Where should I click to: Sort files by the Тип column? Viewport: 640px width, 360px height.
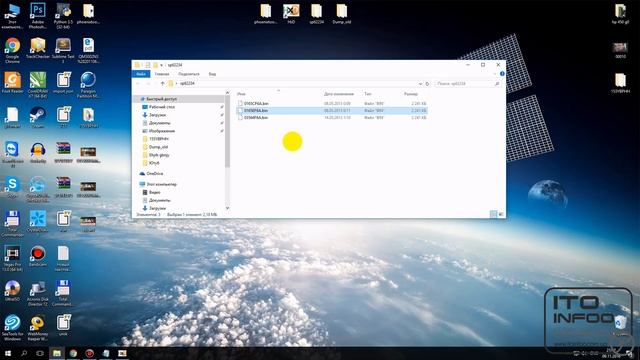(368, 94)
